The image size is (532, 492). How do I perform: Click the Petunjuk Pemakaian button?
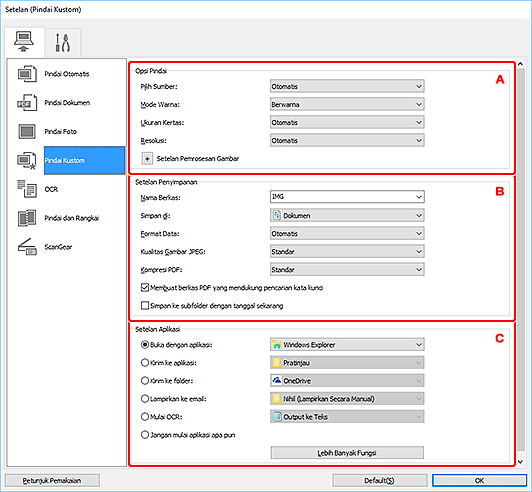(52, 480)
